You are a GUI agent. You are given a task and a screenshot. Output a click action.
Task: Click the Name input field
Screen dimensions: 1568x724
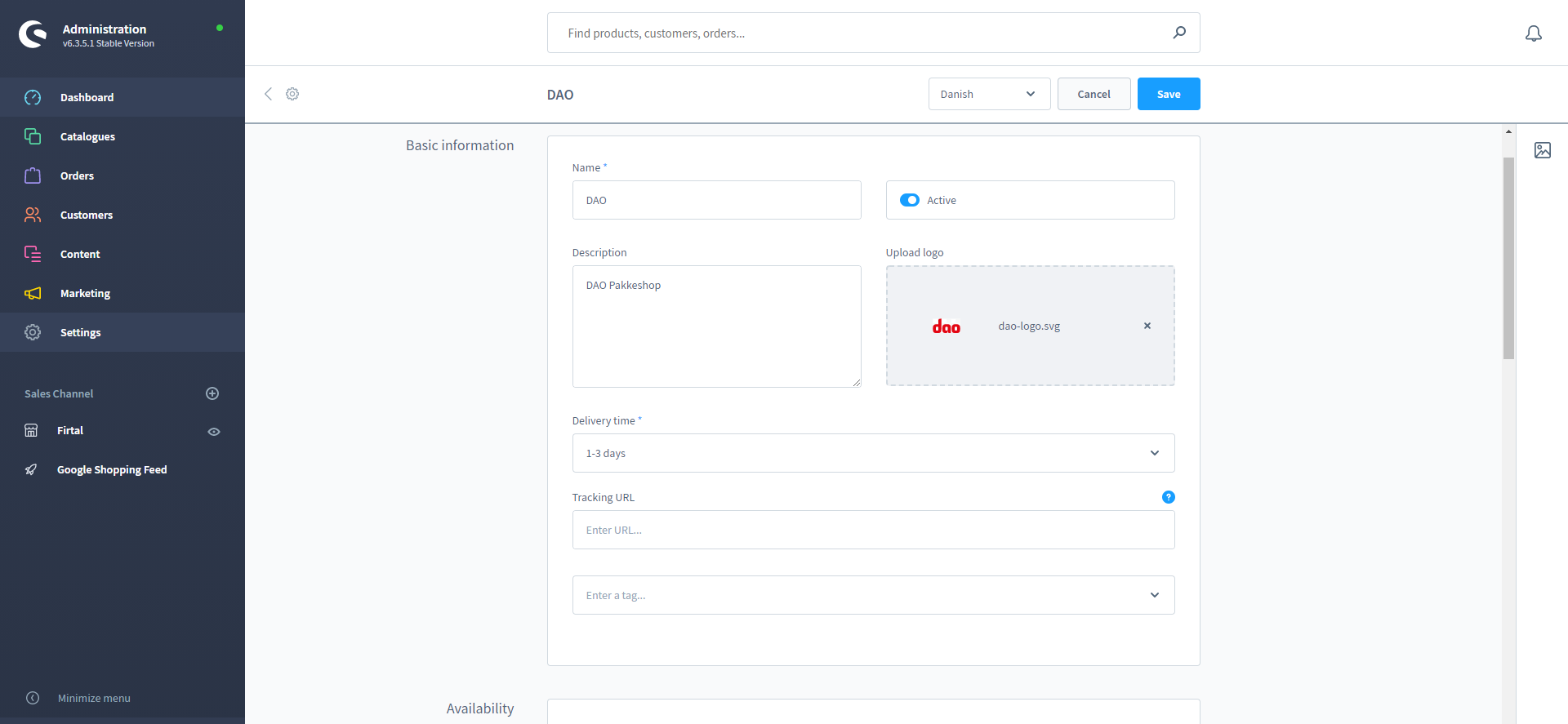coord(716,200)
